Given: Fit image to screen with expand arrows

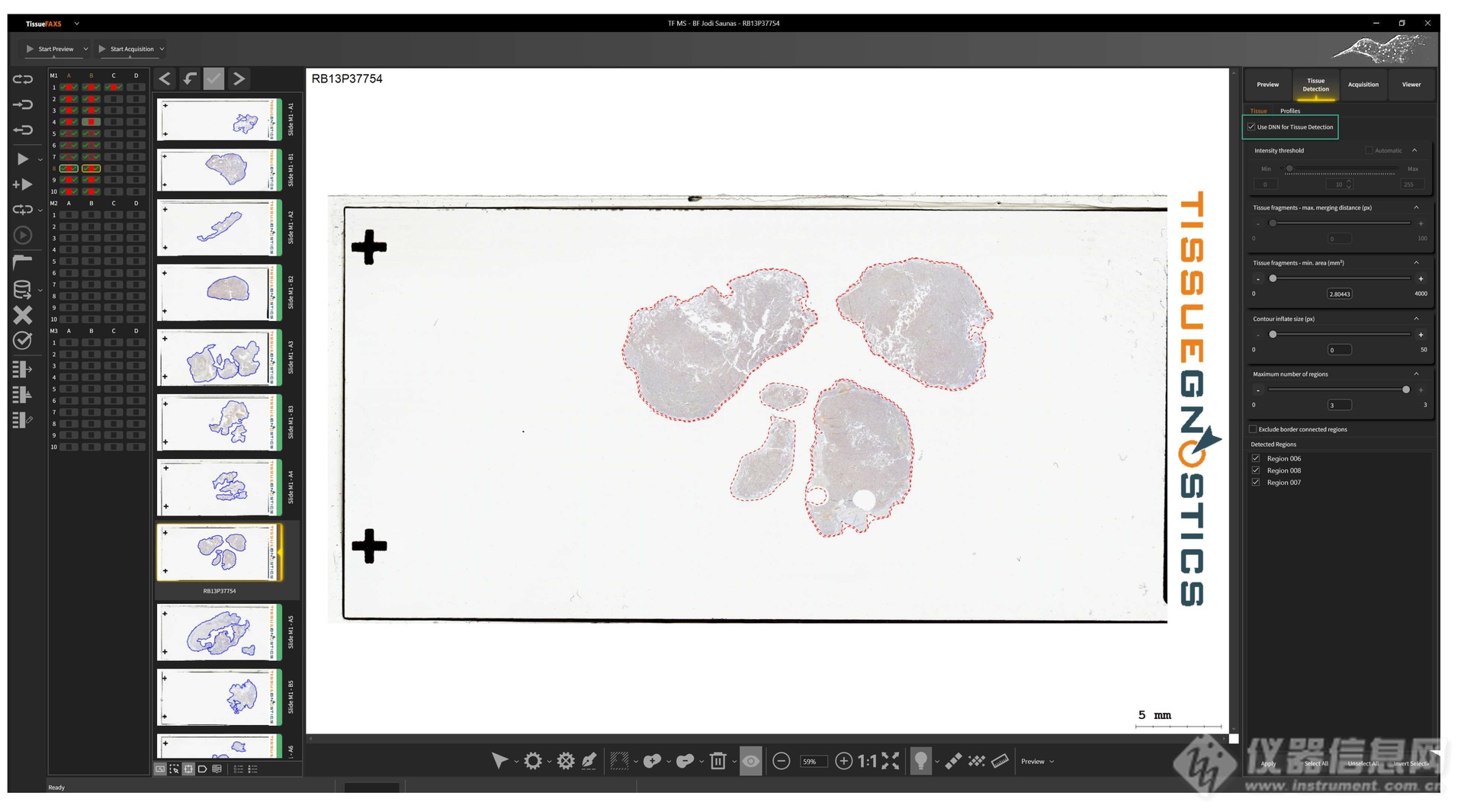Looking at the screenshot, I should pyautogui.click(x=890, y=761).
